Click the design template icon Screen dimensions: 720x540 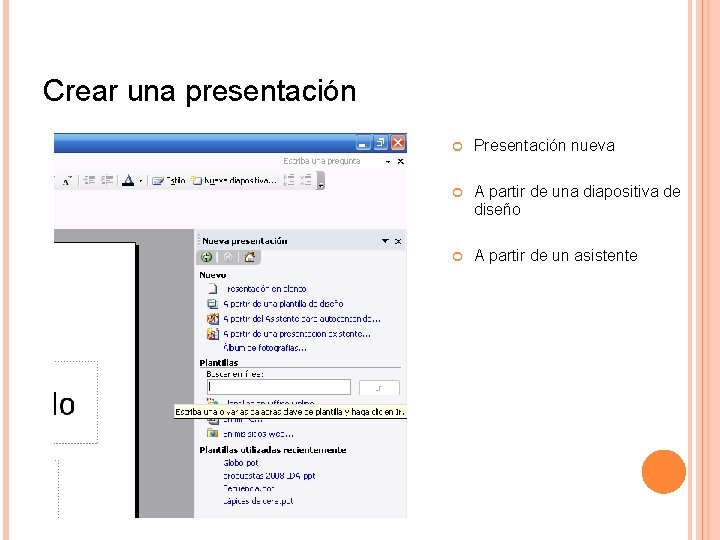tap(213, 304)
